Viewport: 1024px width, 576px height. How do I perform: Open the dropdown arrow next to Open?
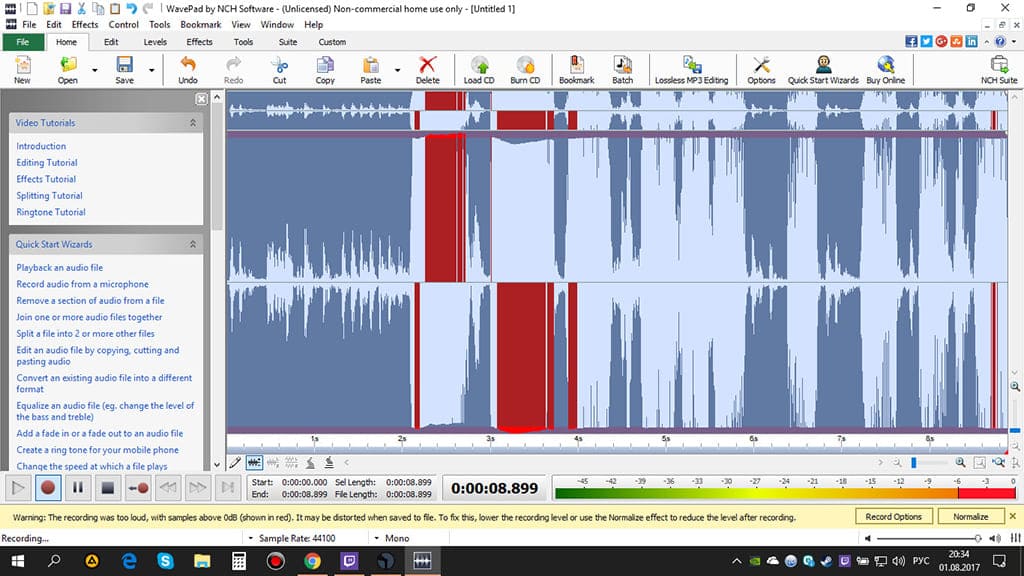click(95, 70)
